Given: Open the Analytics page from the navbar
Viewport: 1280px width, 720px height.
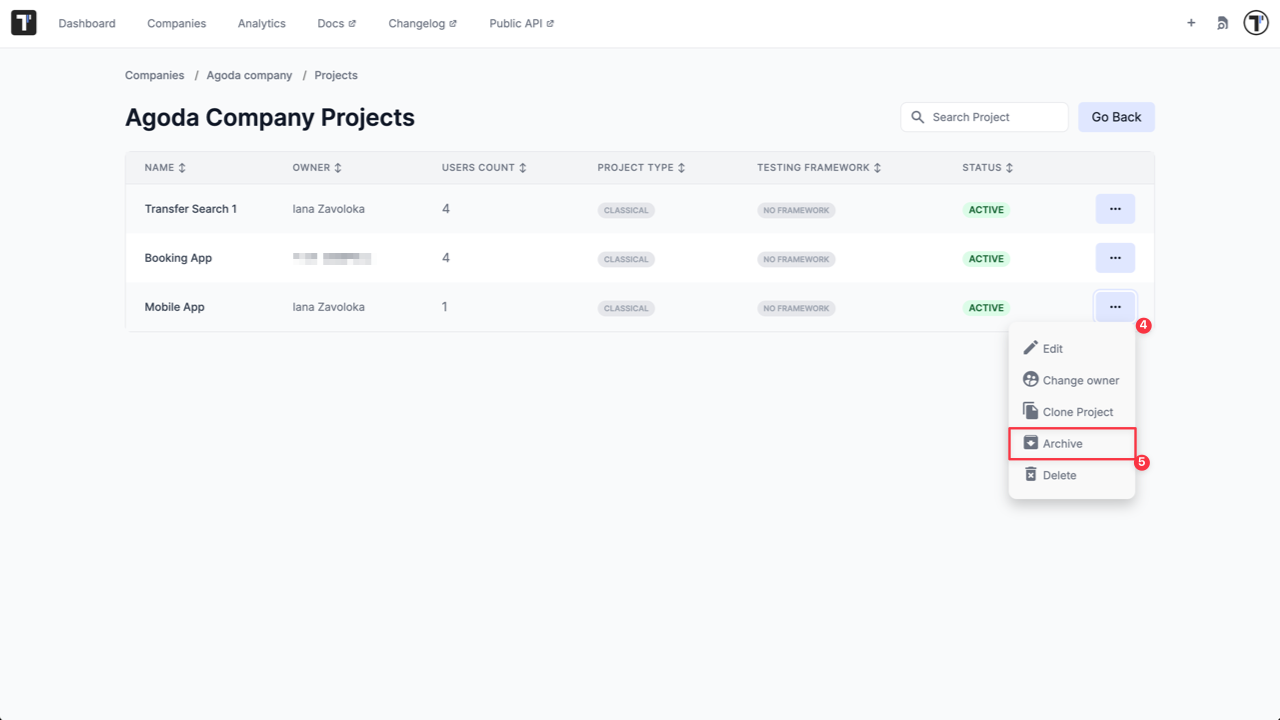Looking at the screenshot, I should (261, 22).
